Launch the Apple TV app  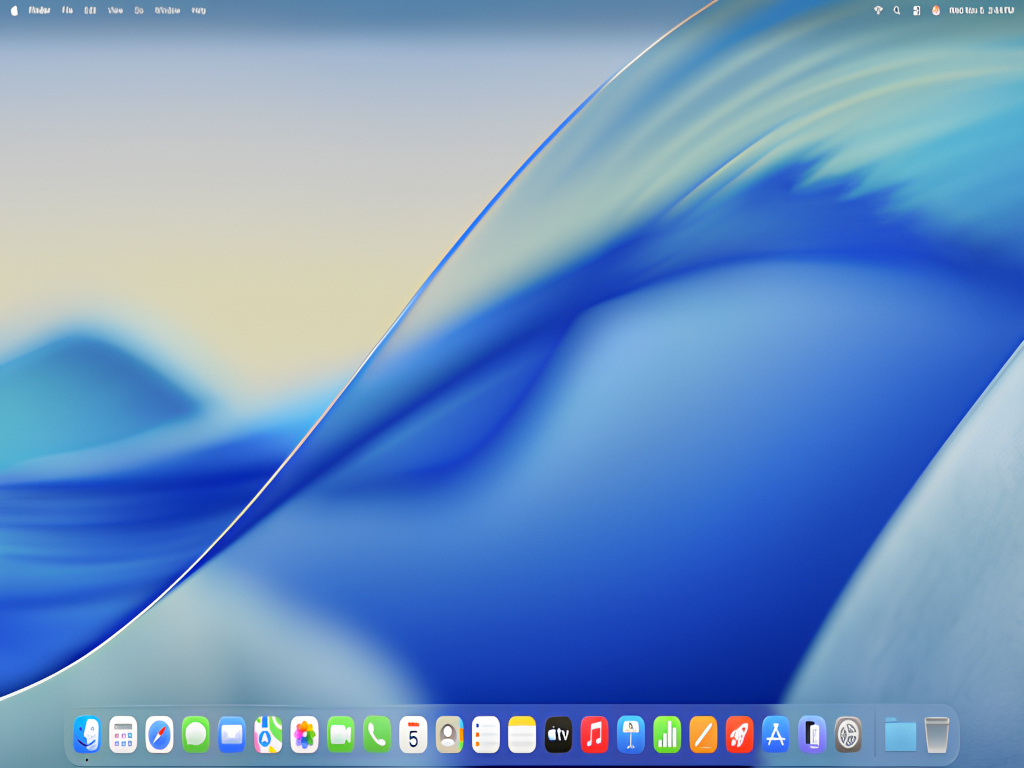[558, 735]
